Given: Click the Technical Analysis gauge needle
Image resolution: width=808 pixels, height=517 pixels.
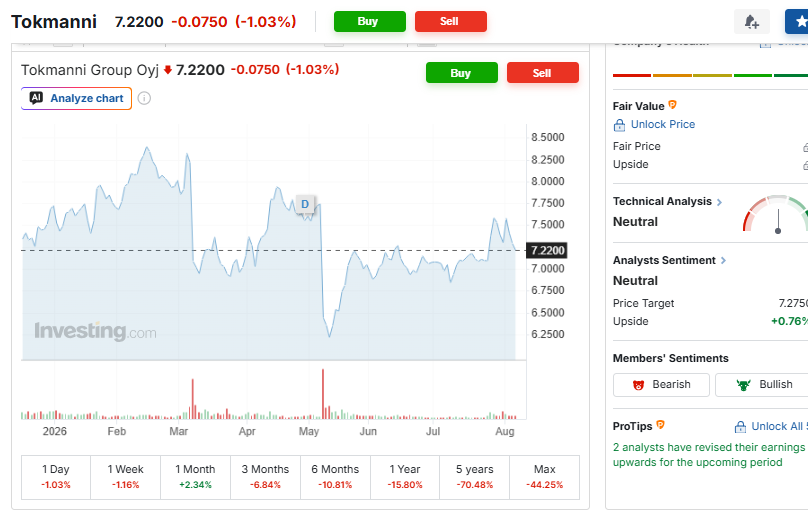Looking at the screenshot, I should 778,222.
